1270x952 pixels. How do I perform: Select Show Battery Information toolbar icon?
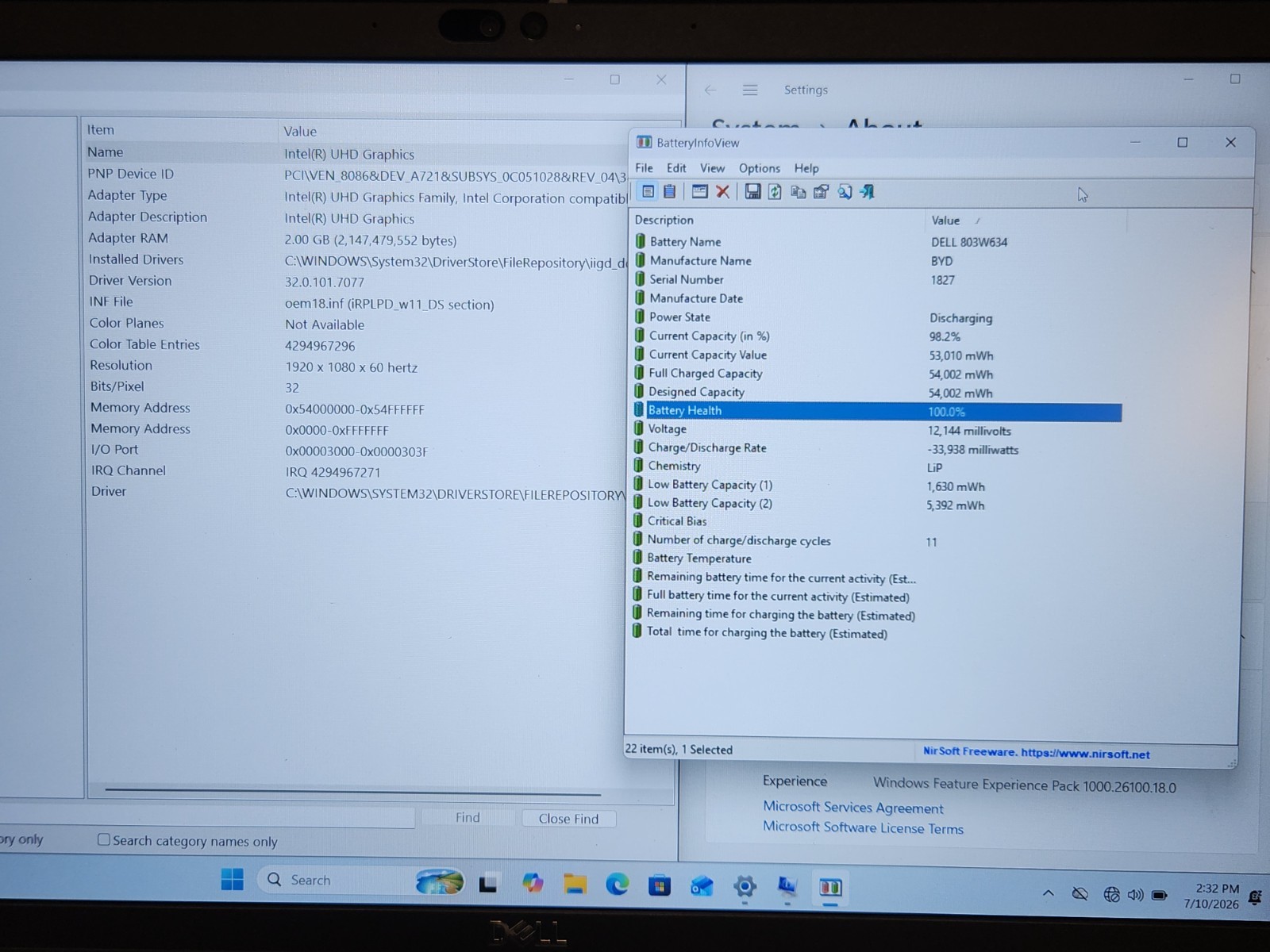pyautogui.click(x=648, y=191)
